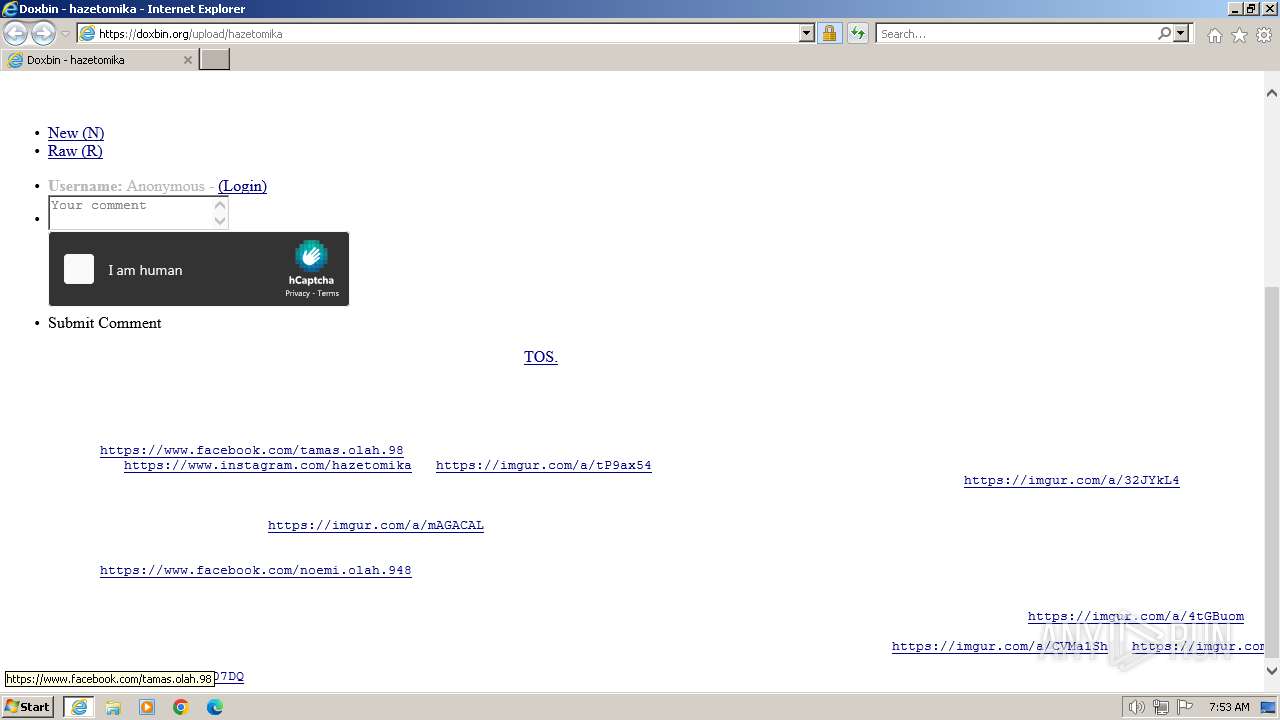Click the comment box scroll-up arrow

point(221,205)
